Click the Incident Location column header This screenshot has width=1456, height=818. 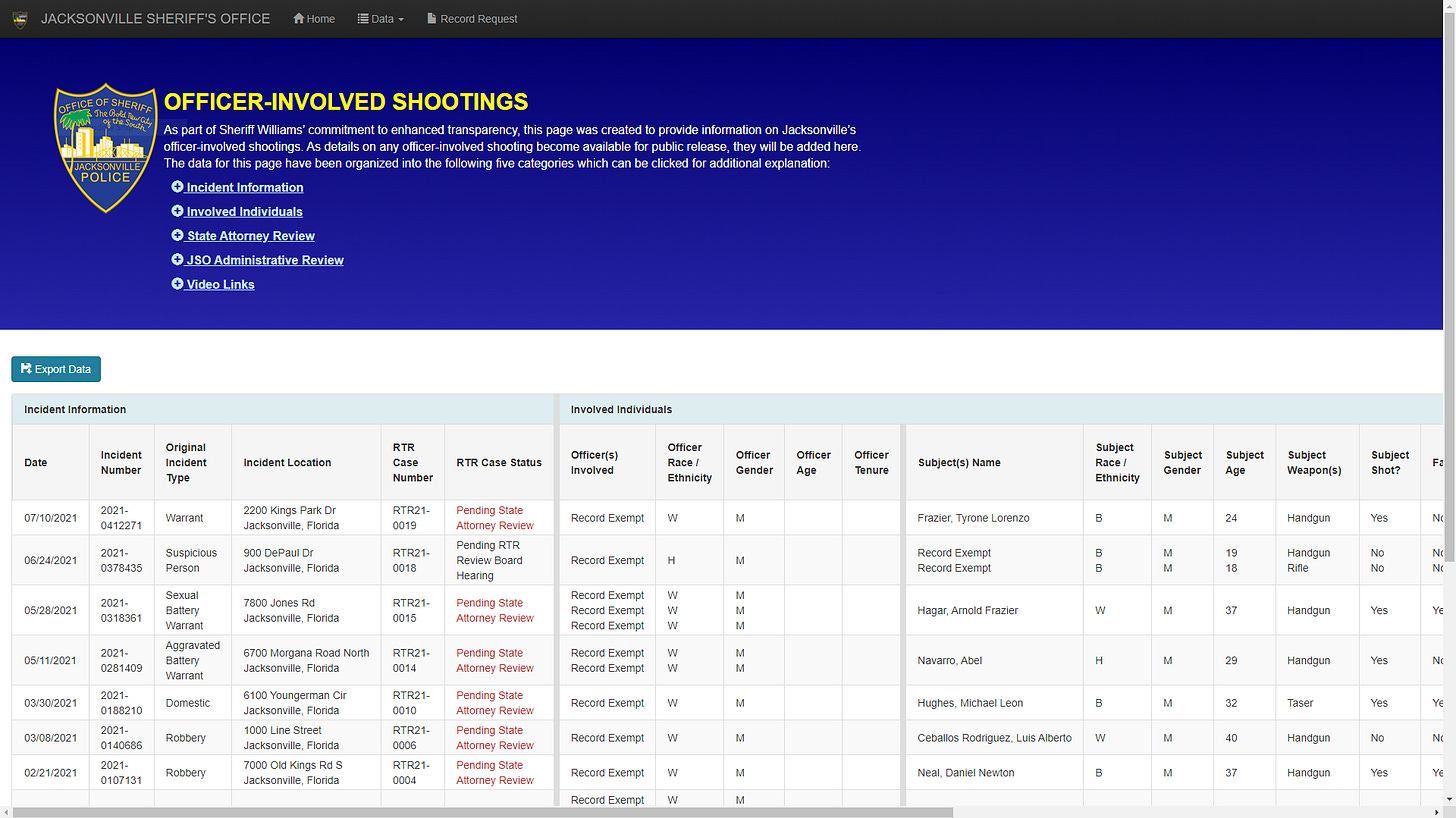(x=306, y=462)
